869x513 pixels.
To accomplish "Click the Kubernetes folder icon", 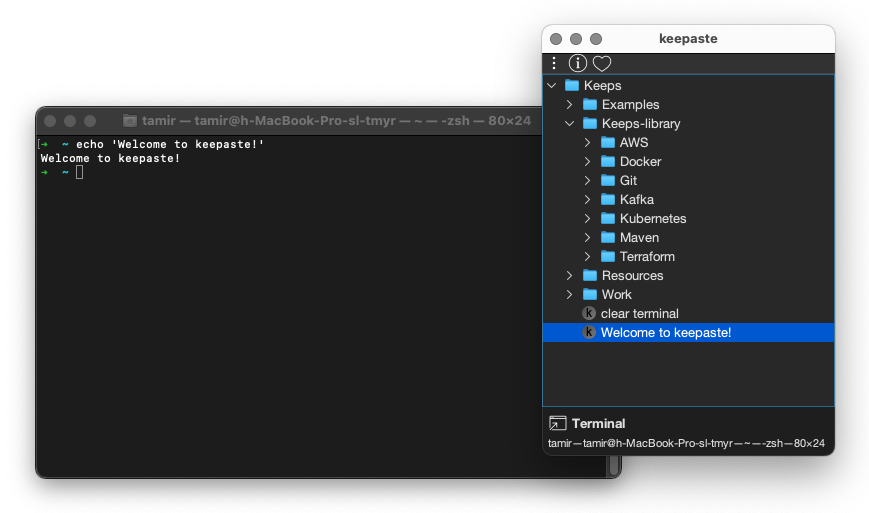I will tap(608, 218).
